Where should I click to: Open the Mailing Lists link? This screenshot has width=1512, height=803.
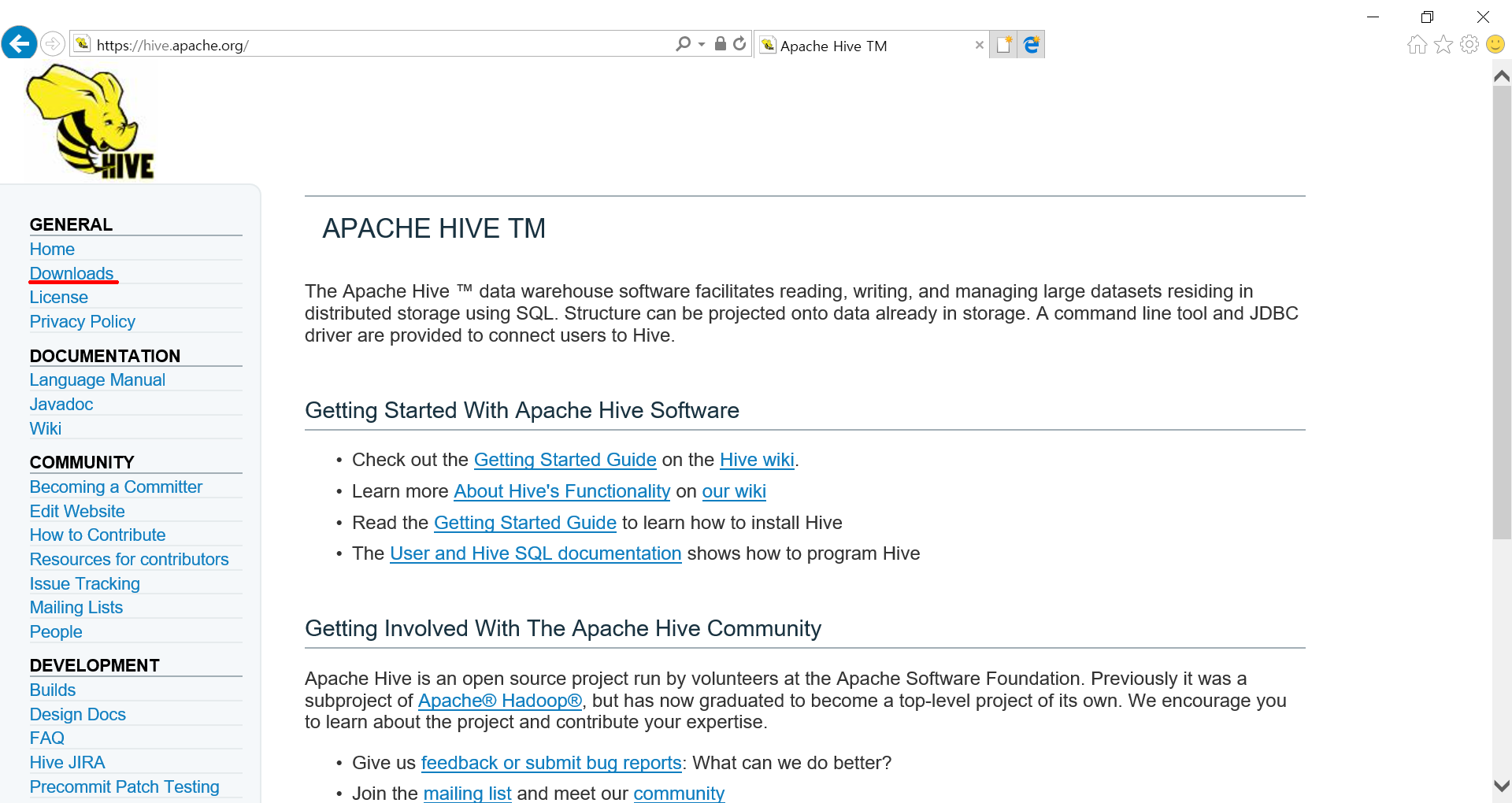[76, 608]
